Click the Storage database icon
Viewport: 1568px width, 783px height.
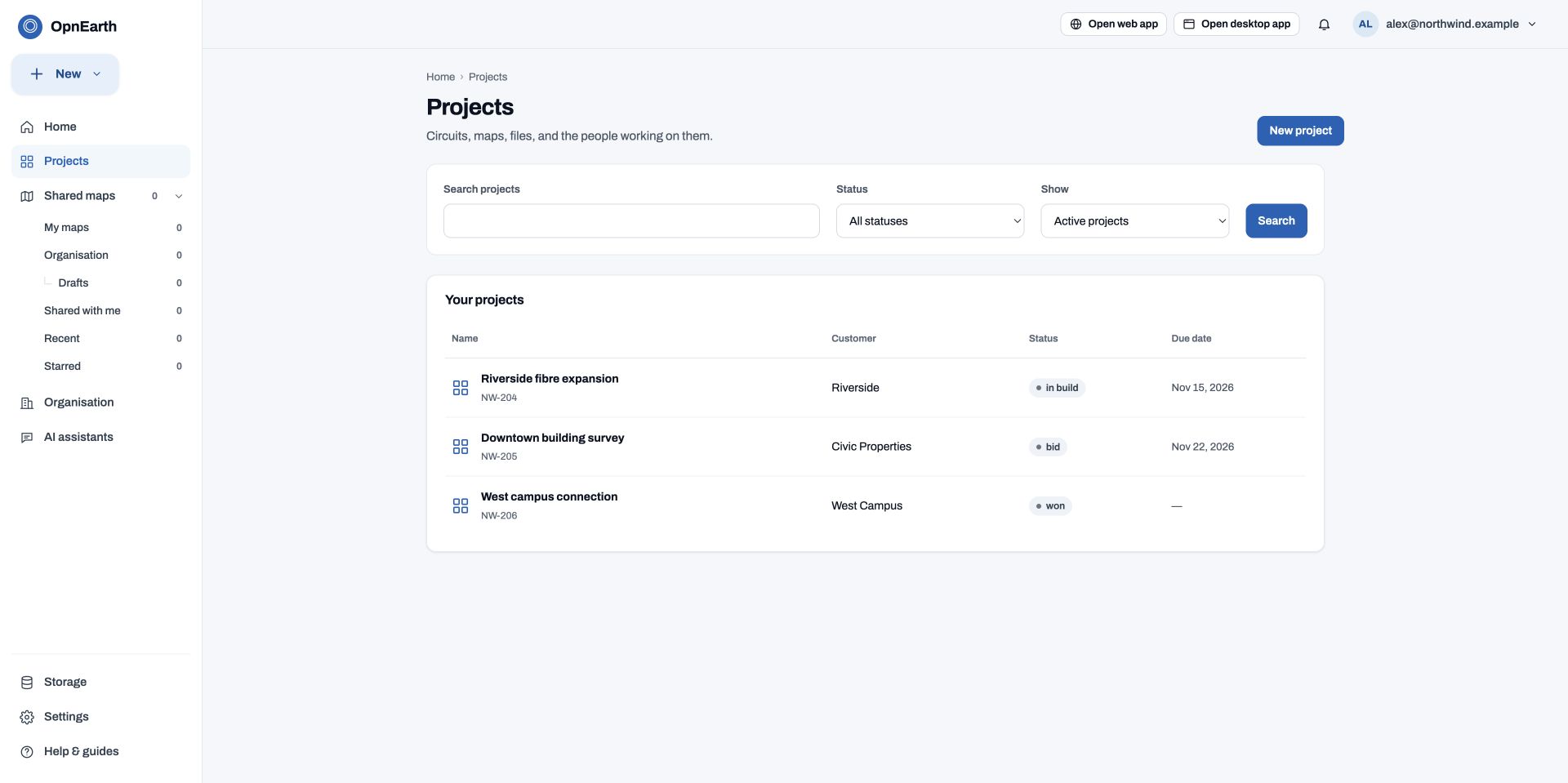pyautogui.click(x=27, y=683)
